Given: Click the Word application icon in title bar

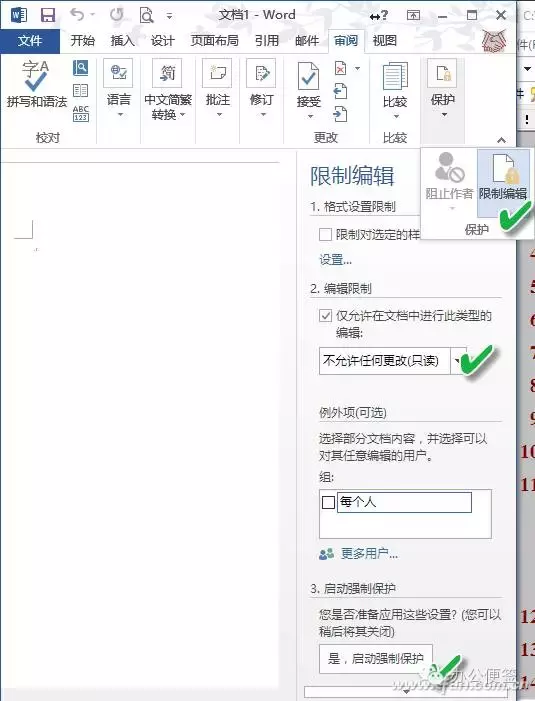Looking at the screenshot, I should tap(19, 15).
